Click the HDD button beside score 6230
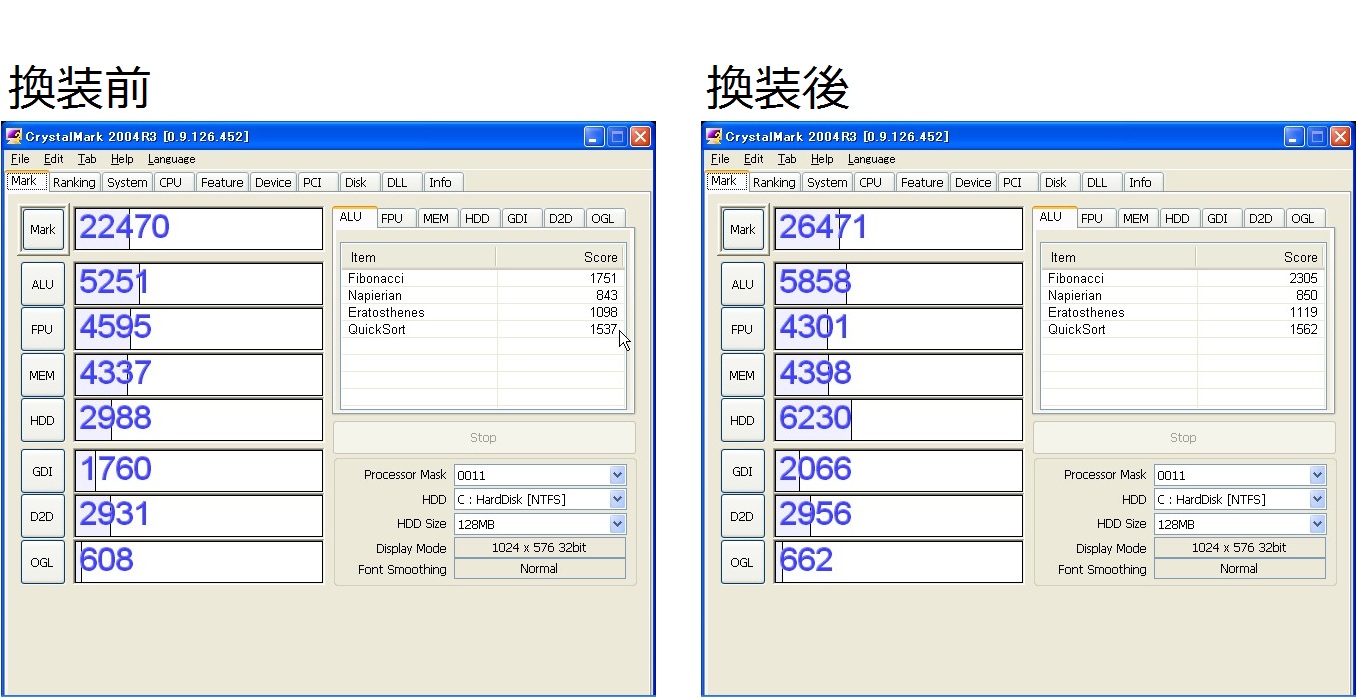This screenshot has height=700, width=1360. pos(742,421)
